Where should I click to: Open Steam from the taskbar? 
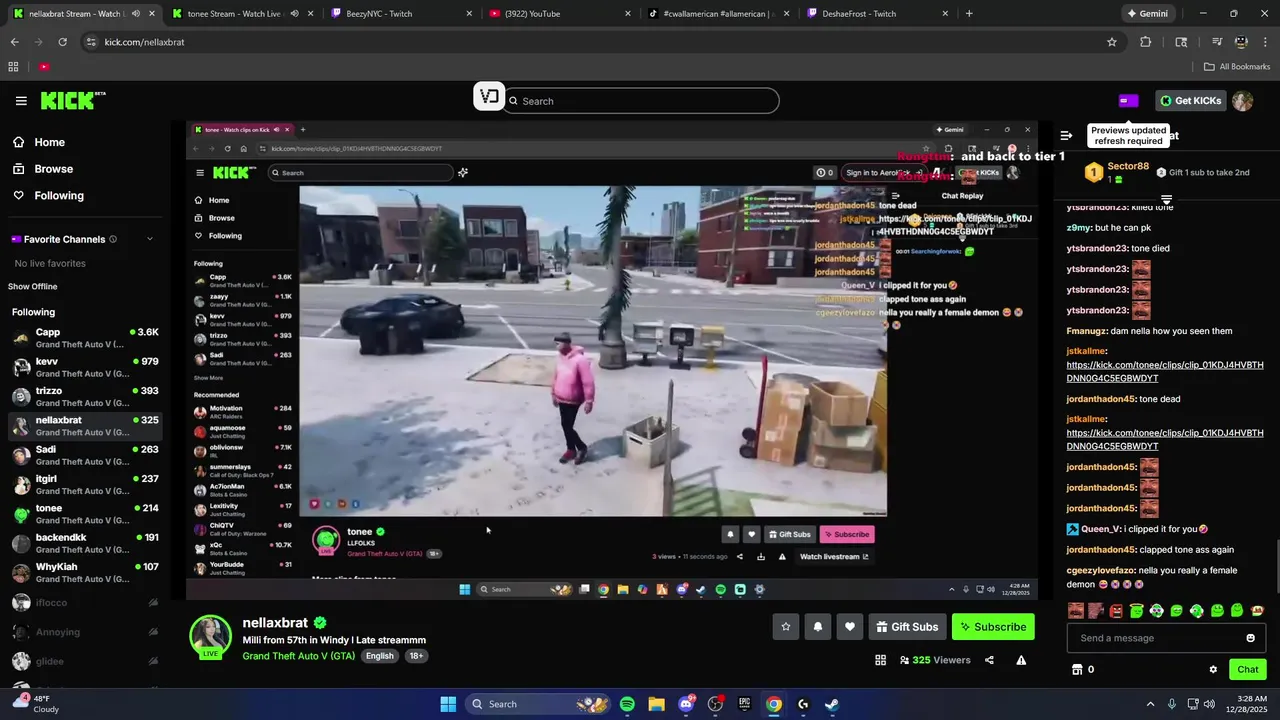pos(832,704)
